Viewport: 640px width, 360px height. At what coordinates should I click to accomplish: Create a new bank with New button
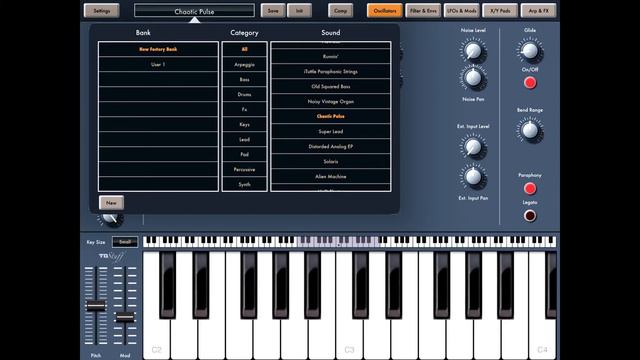coord(111,202)
